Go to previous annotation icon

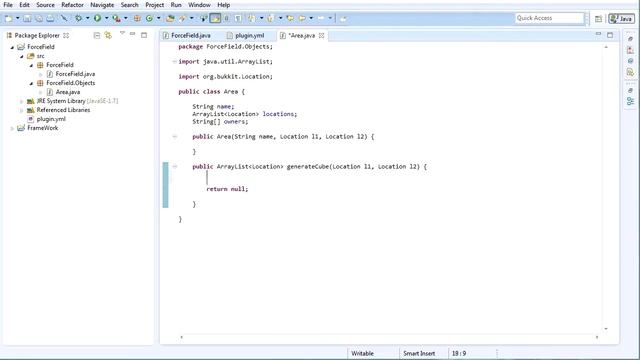pyautogui.click(x=270, y=18)
